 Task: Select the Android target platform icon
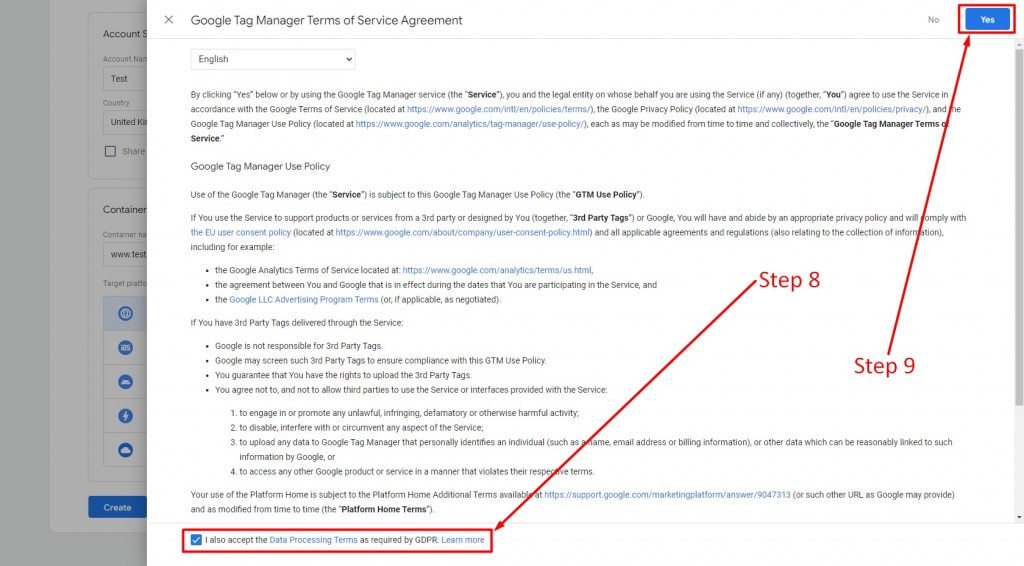(125, 382)
